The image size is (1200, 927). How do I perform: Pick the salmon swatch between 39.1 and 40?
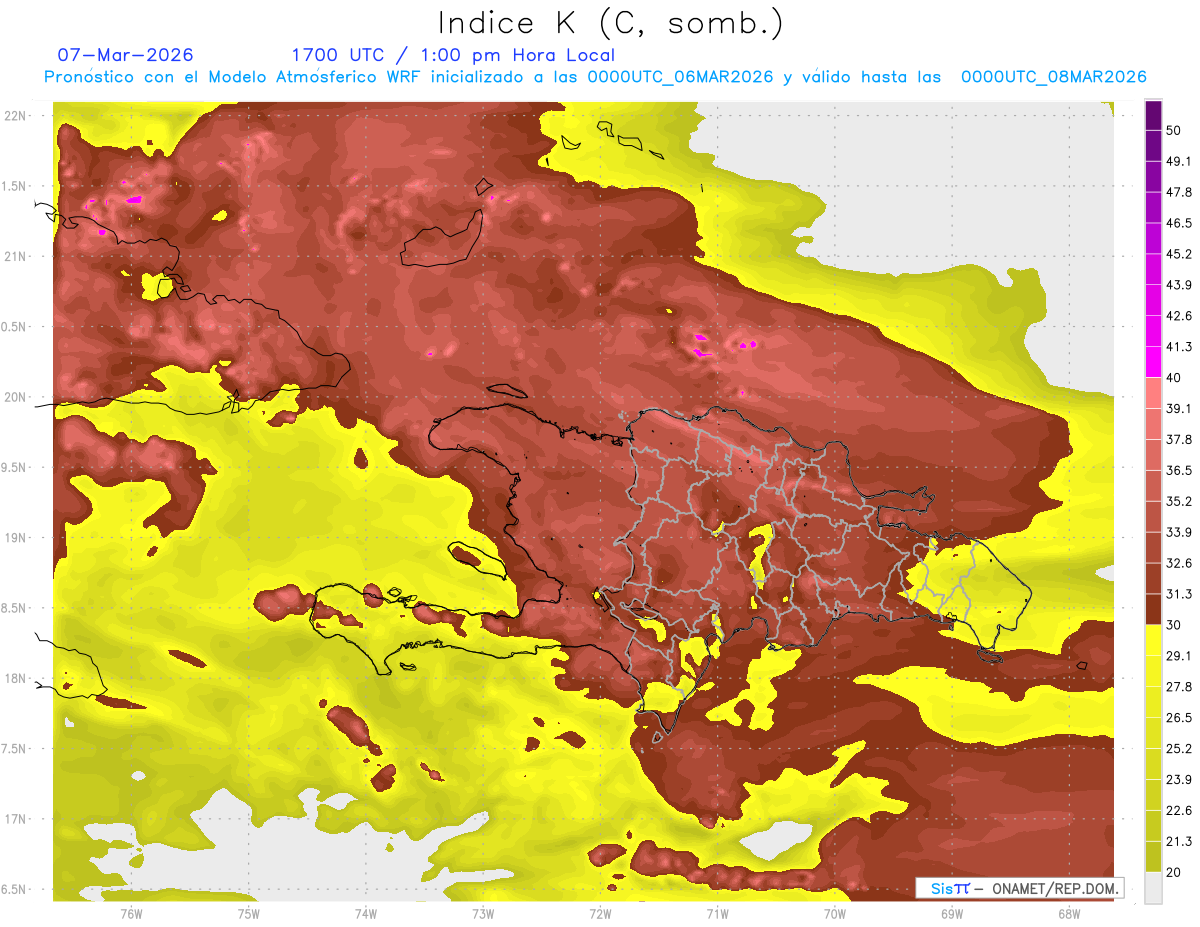coord(1153,393)
